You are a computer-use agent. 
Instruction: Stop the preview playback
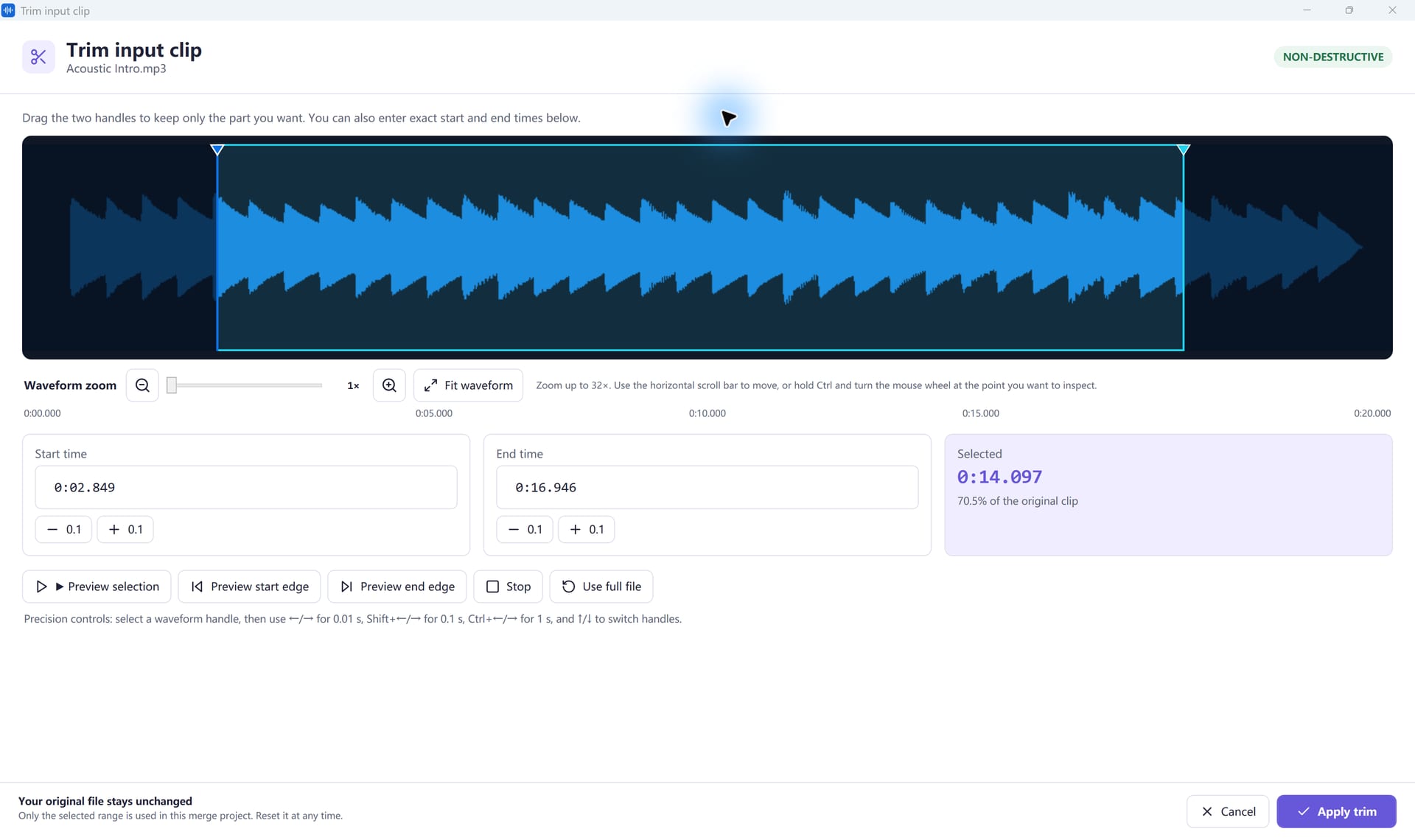[509, 587]
